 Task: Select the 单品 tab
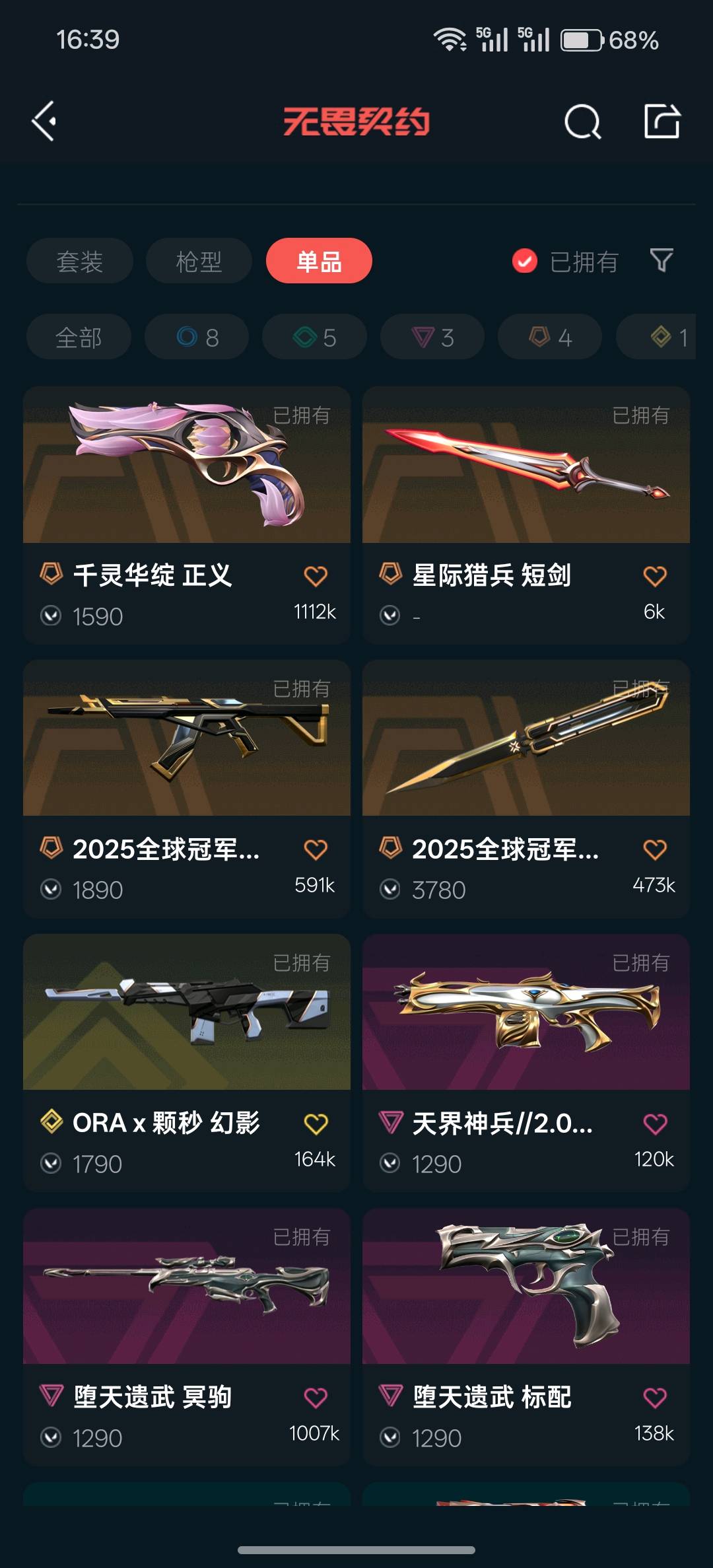click(x=319, y=261)
